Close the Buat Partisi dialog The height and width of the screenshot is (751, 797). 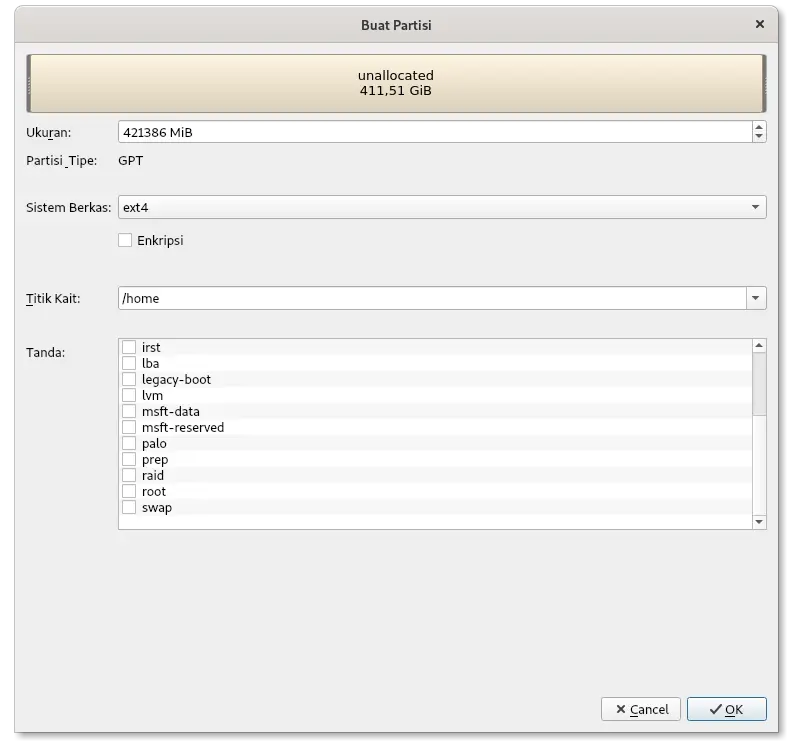tap(759, 24)
